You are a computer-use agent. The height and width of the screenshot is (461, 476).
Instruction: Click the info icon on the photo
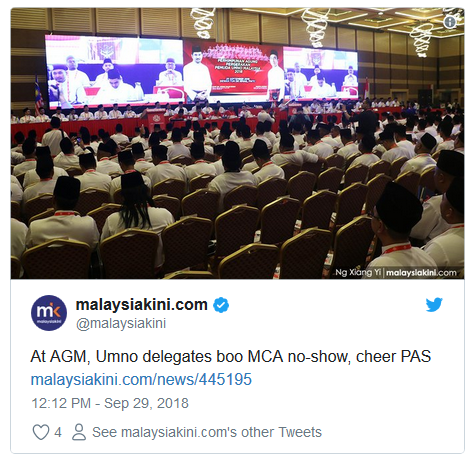point(450,22)
